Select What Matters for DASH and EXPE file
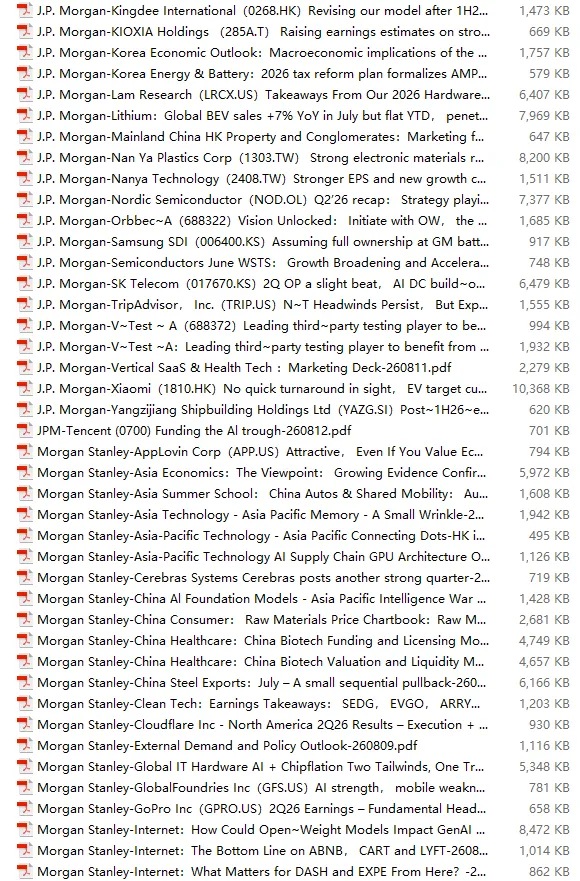 tap(261, 872)
